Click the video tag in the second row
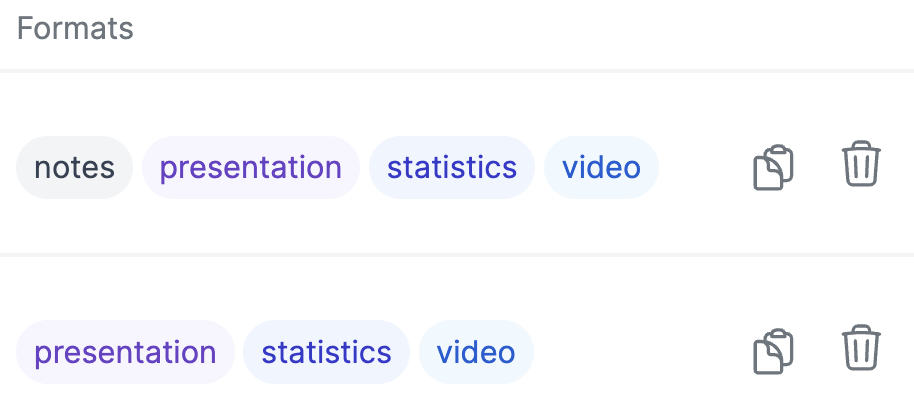This screenshot has height=420, width=914. click(x=476, y=352)
